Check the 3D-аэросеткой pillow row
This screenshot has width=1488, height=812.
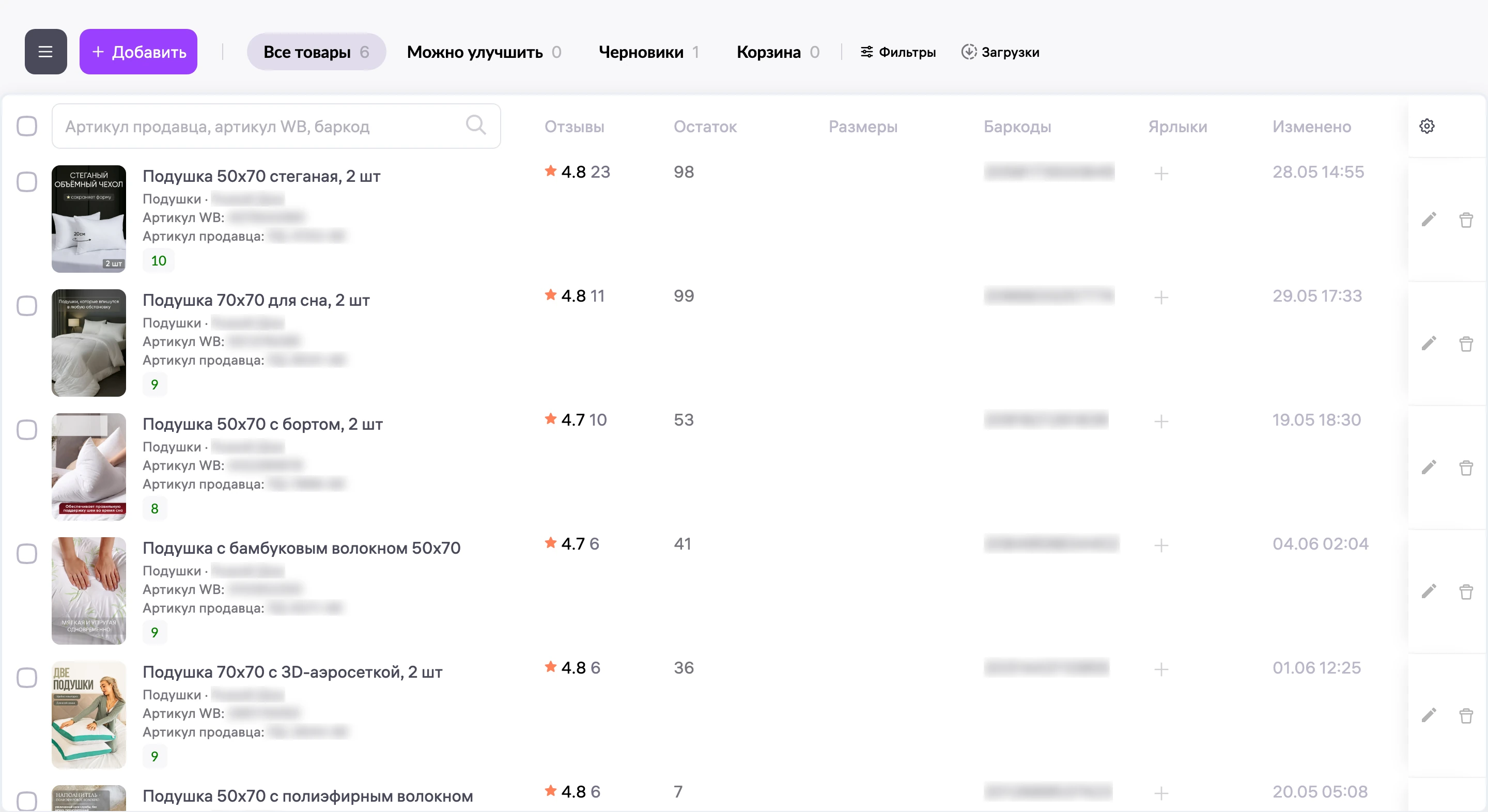tap(26, 677)
